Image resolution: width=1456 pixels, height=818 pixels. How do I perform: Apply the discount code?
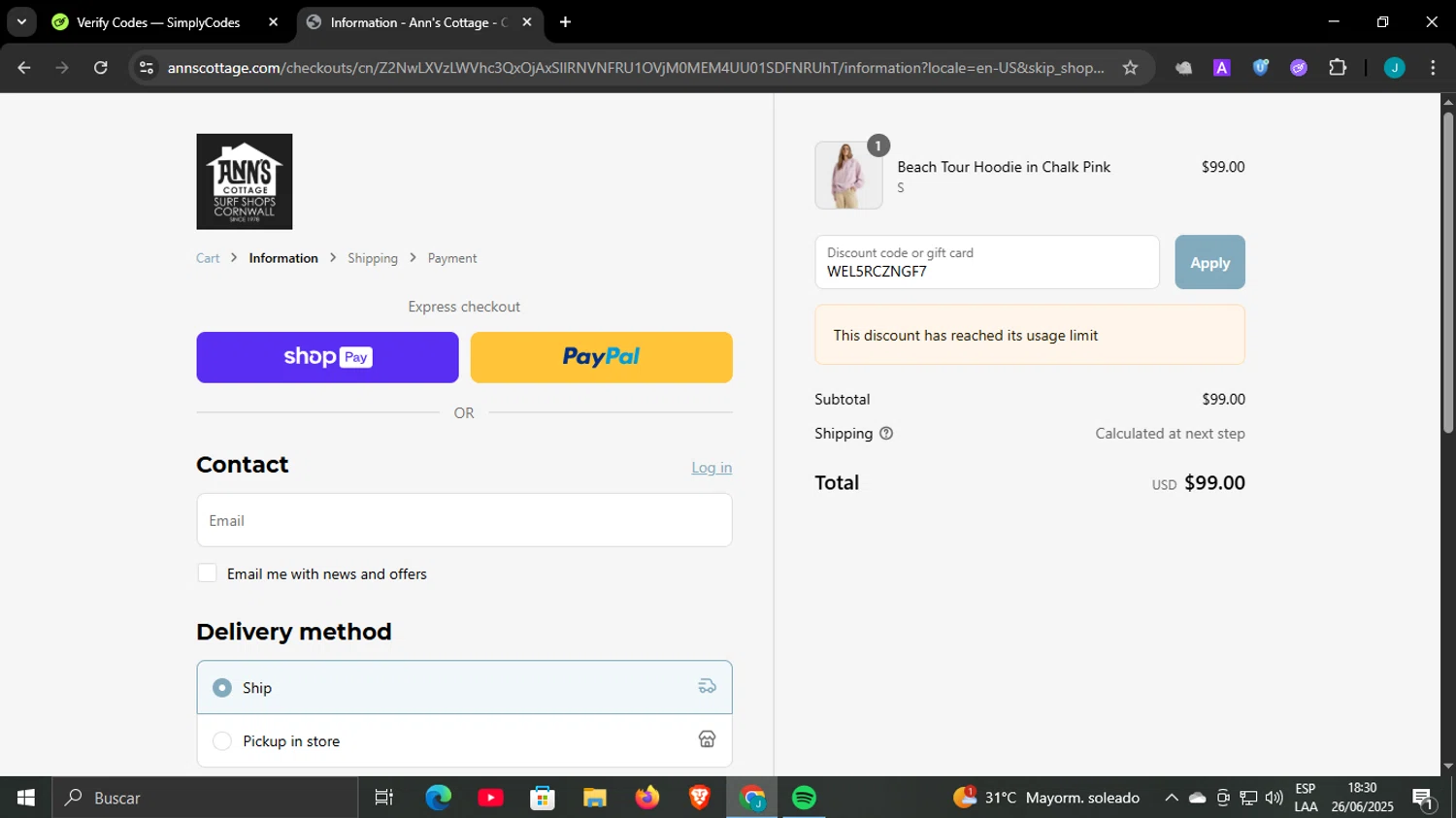[x=1209, y=262]
